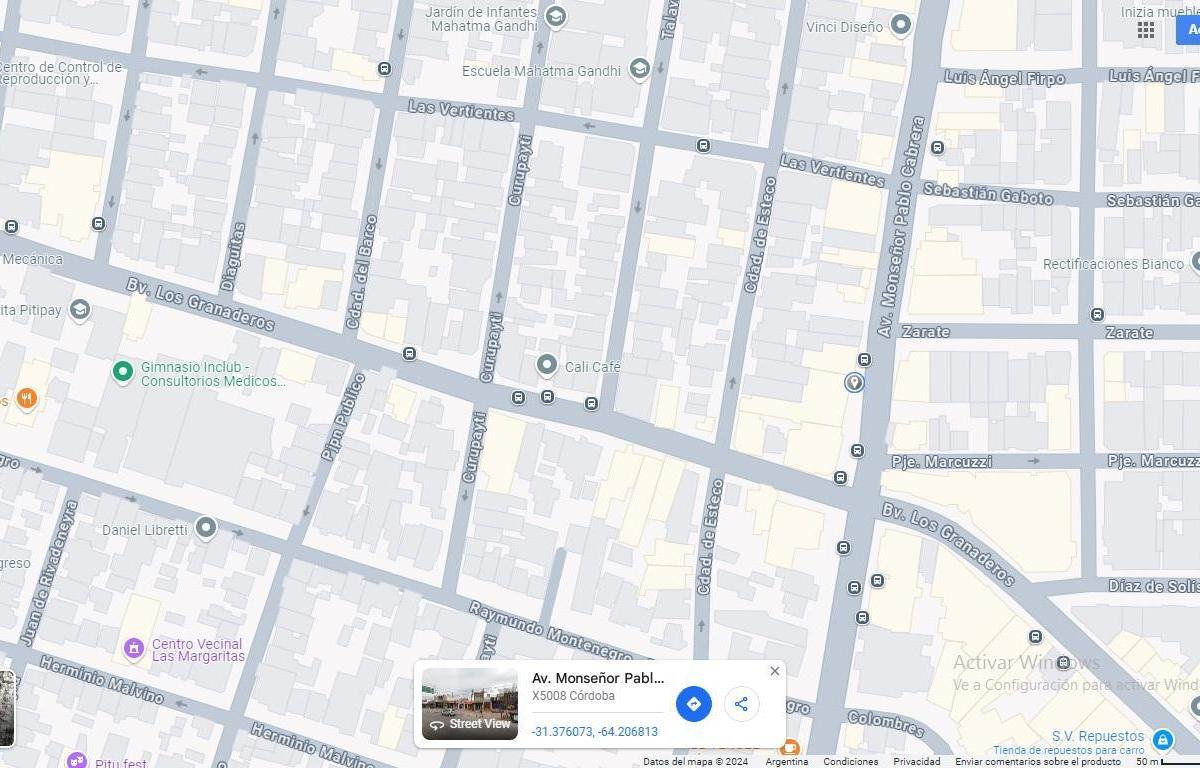
Task: Select the Pitipay school marker icon
Action: coord(81,309)
